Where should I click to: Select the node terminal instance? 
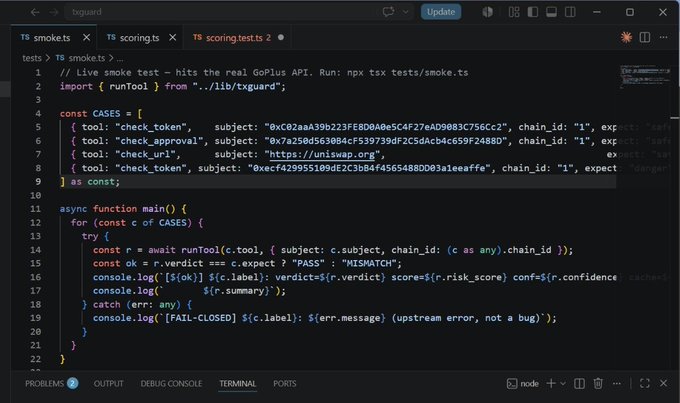point(523,383)
